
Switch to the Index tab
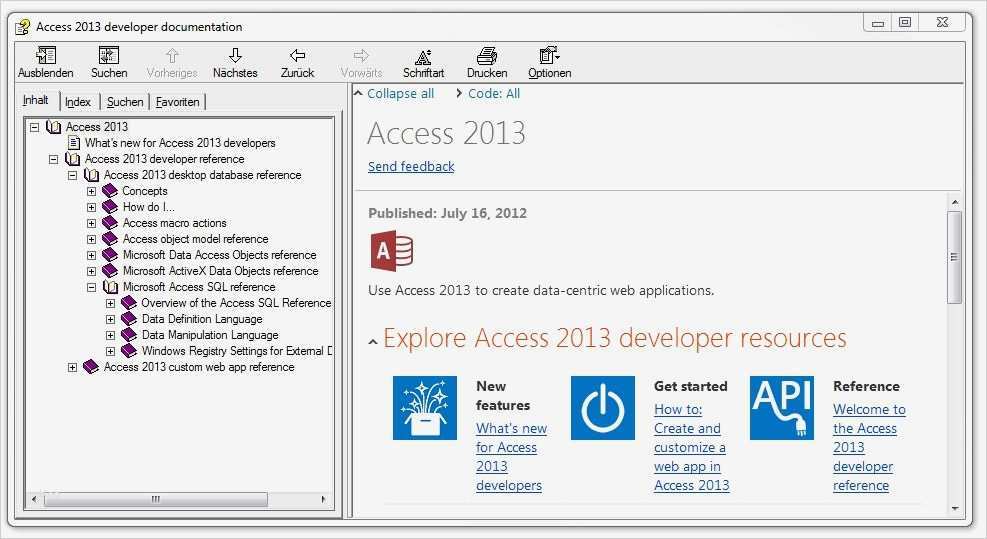(x=78, y=102)
